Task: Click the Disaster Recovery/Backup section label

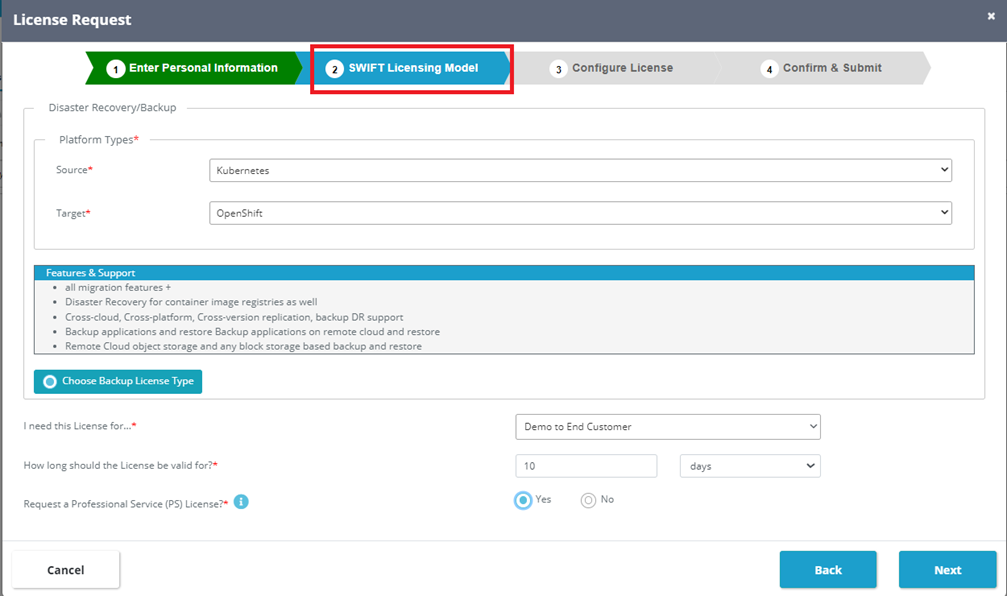Action: tap(112, 108)
